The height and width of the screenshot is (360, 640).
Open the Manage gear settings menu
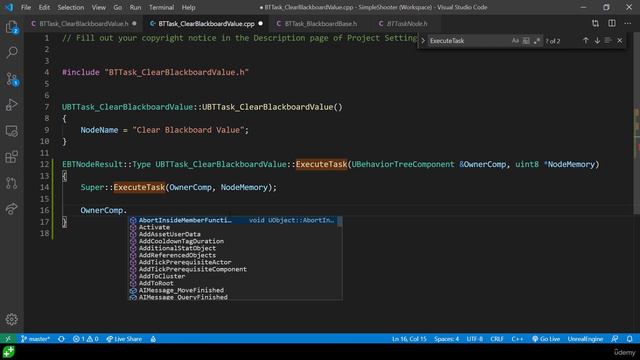click(12, 319)
